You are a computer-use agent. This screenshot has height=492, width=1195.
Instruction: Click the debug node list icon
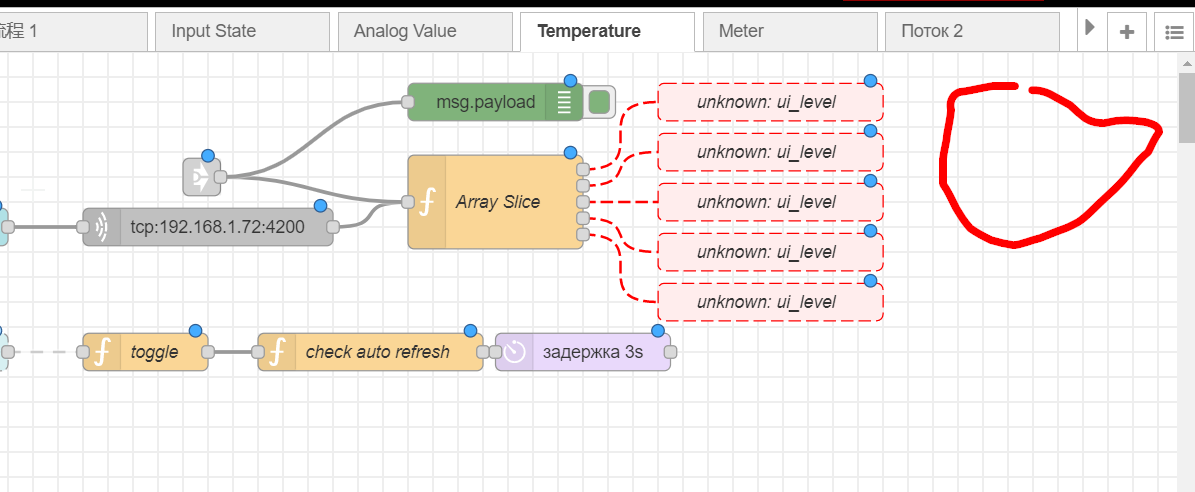564,102
